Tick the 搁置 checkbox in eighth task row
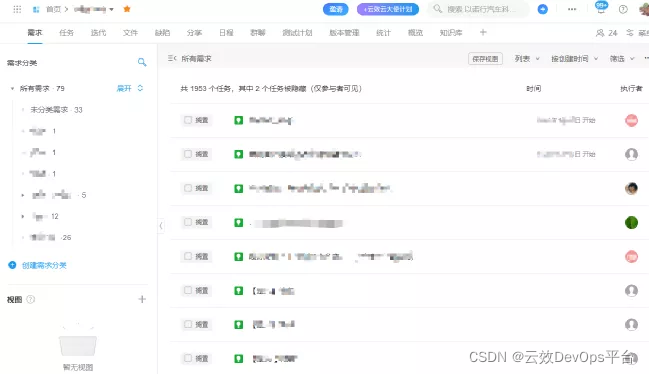 click(188, 358)
